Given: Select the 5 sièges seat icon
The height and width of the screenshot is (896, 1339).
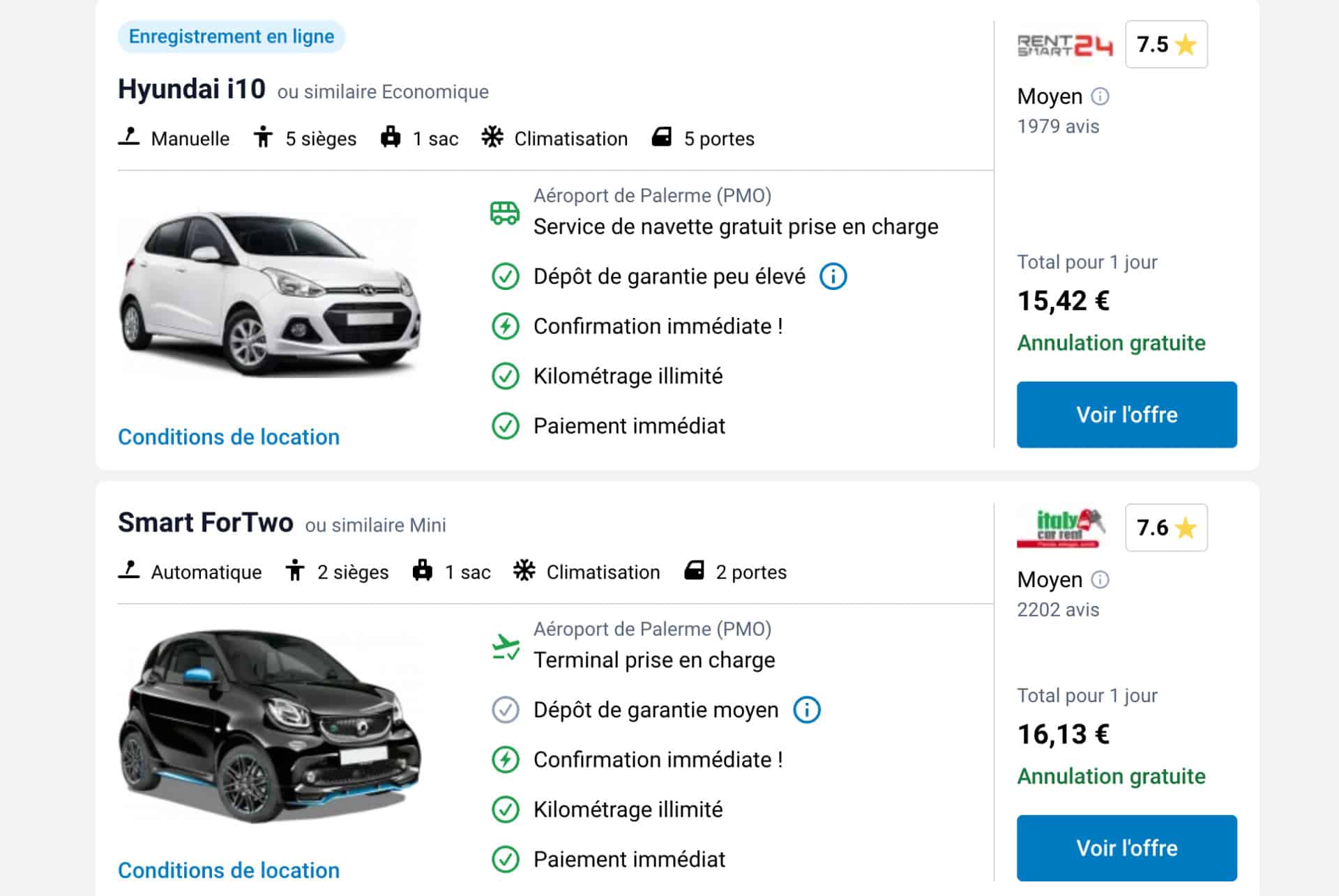Looking at the screenshot, I should [x=264, y=137].
